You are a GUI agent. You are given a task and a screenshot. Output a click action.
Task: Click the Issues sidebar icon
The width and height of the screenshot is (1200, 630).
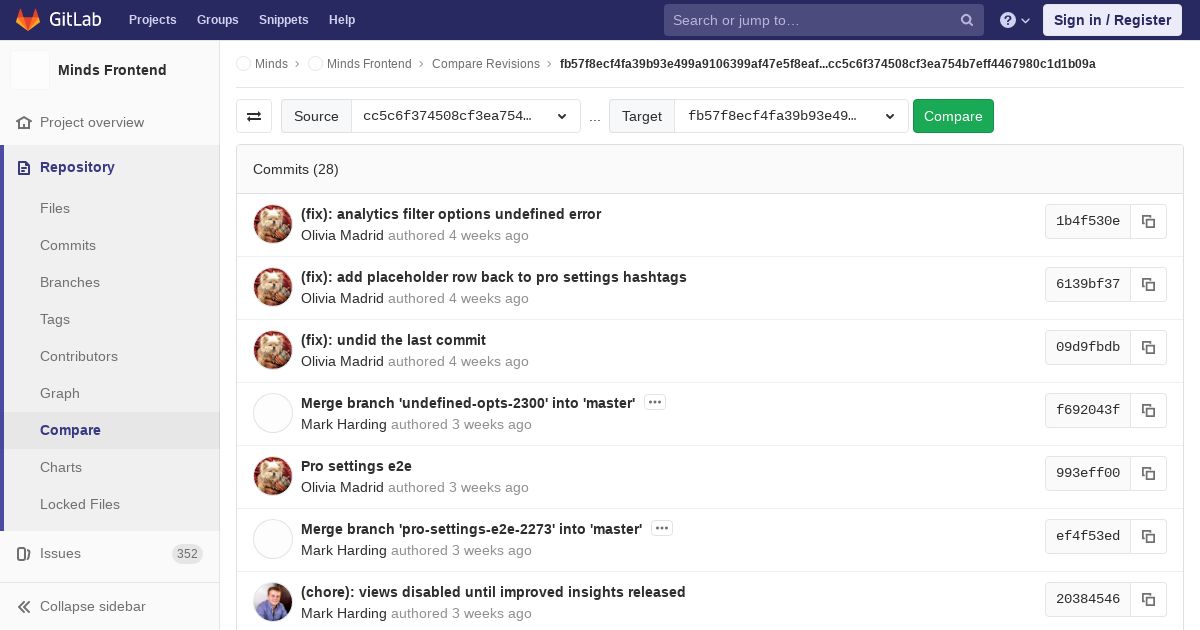tap(24, 553)
